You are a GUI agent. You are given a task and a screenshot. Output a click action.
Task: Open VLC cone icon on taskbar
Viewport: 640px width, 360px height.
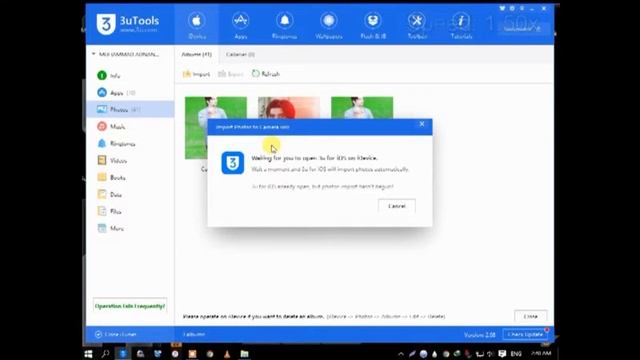pyautogui.click(x=227, y=353)
